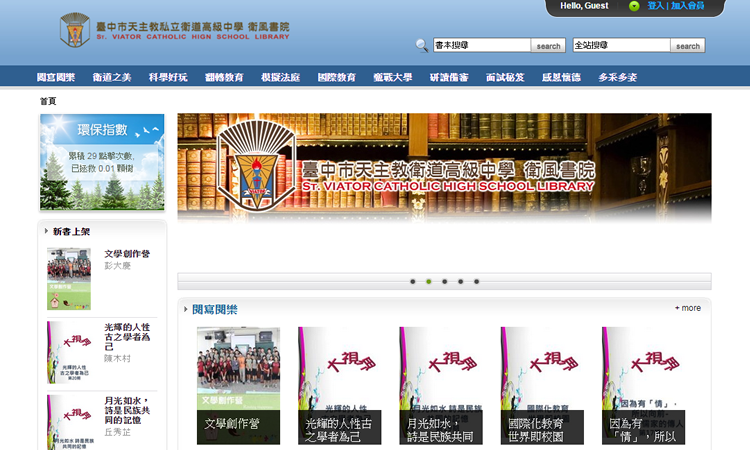Click the green dropdown arrow beside Hello, Guest

[x=634, y=6]
